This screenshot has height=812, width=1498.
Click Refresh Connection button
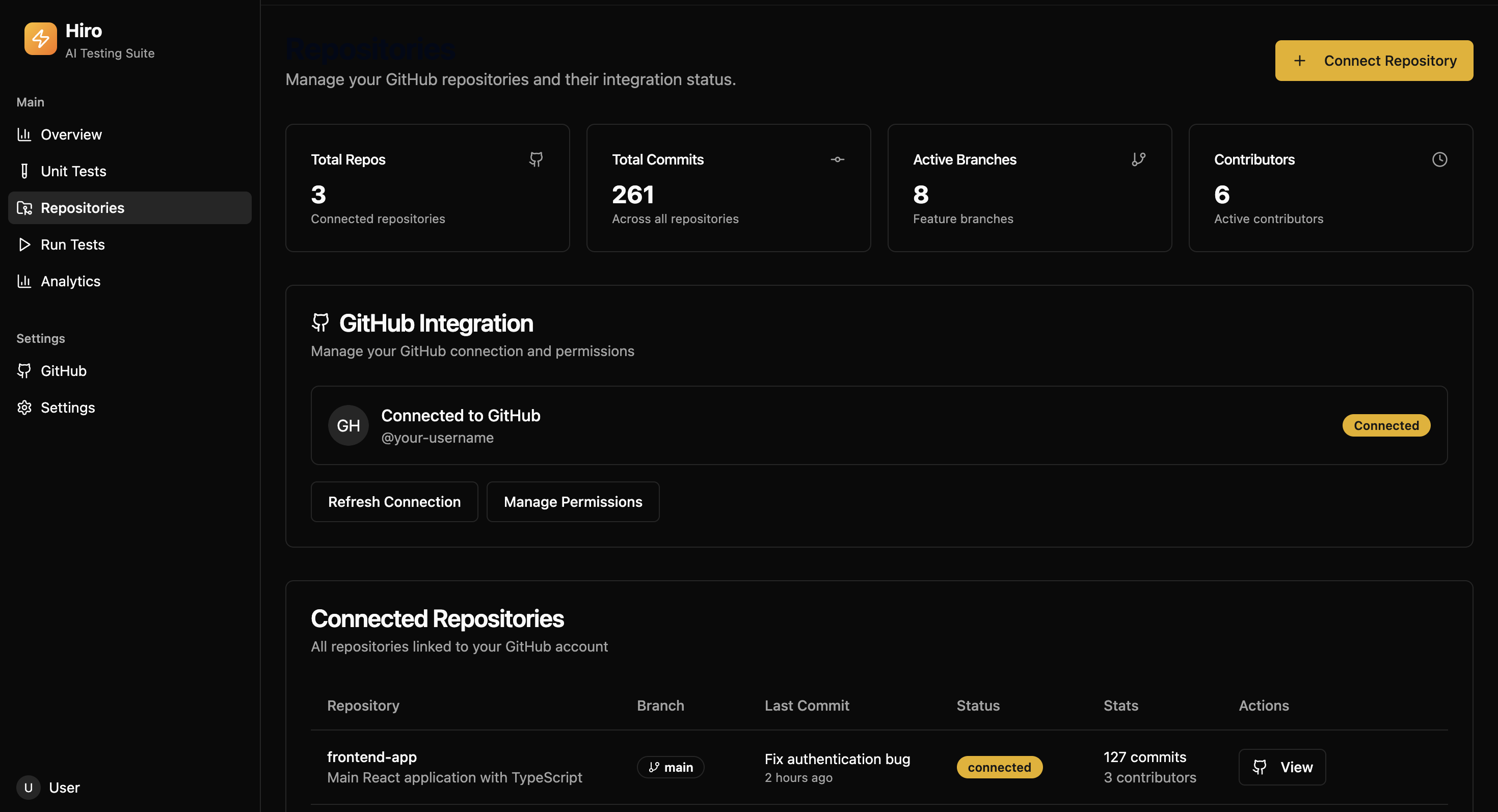coord(394,502)
